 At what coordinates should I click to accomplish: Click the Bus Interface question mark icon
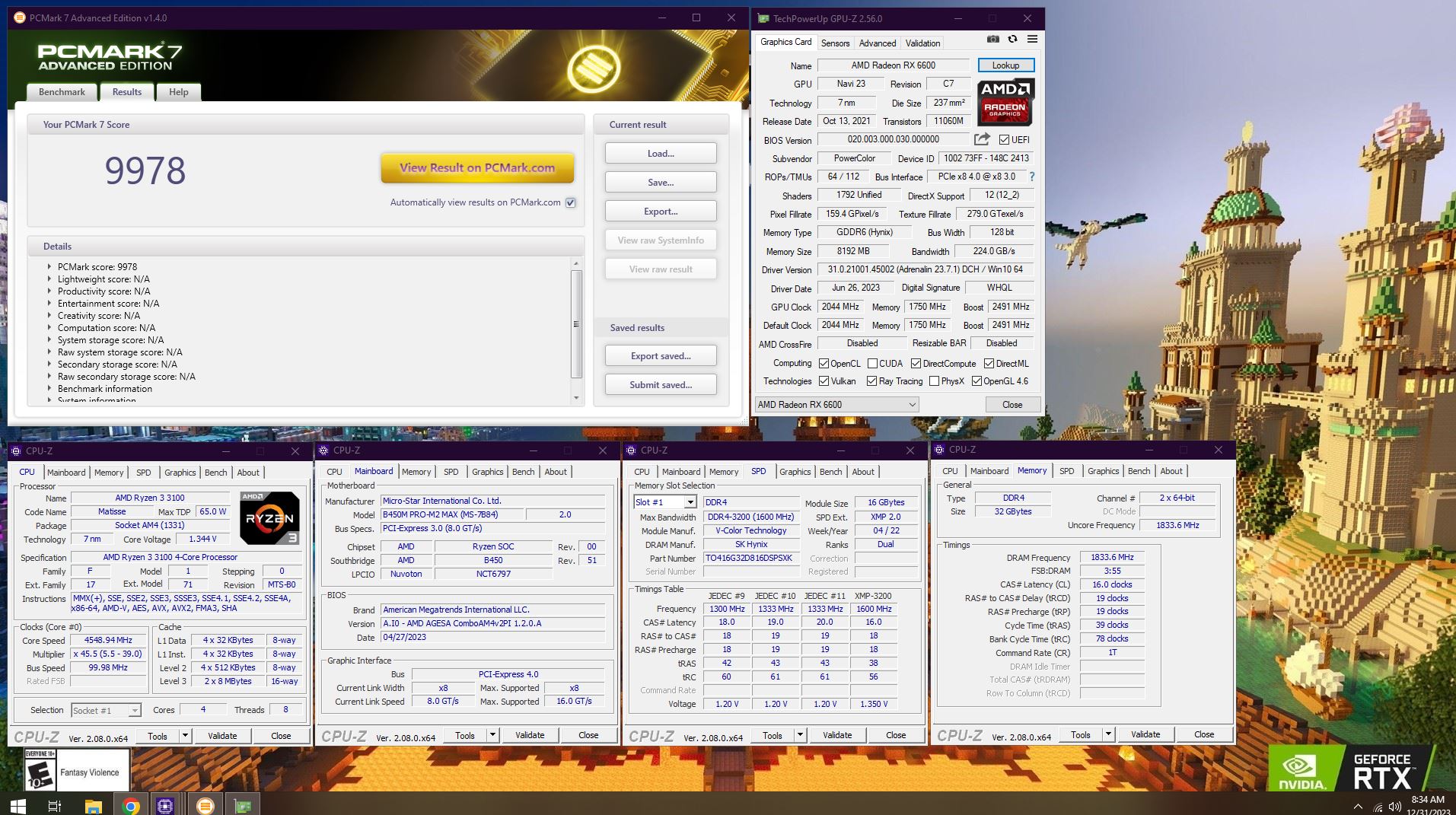1032,177
